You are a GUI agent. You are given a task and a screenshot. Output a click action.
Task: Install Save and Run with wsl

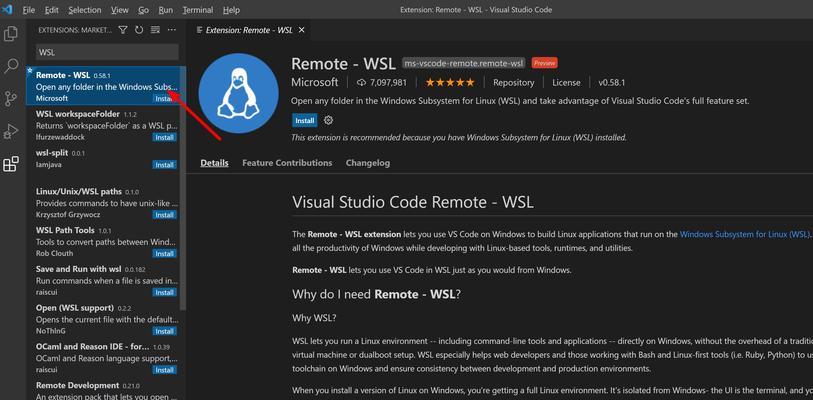pyautogui.click(x=165, y=293)
